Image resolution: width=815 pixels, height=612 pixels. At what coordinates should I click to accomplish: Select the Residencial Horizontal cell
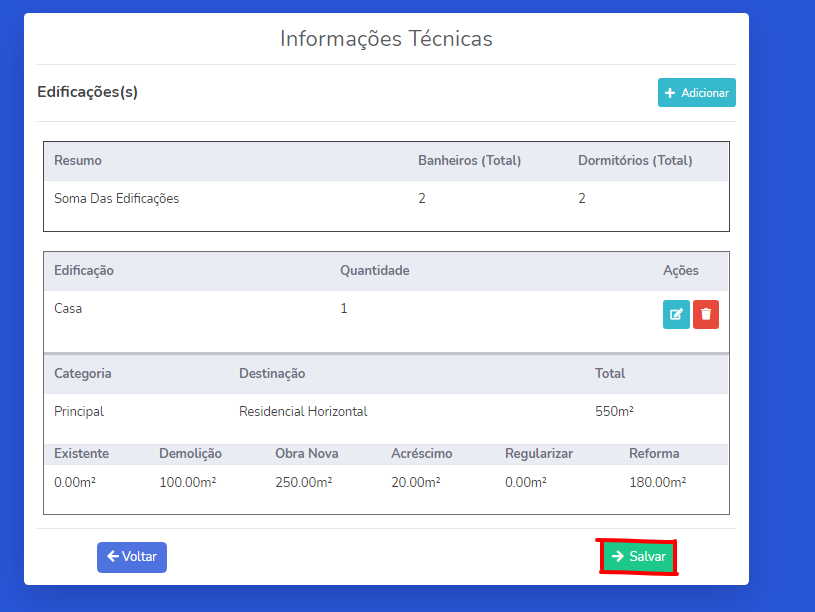[303, 412]
